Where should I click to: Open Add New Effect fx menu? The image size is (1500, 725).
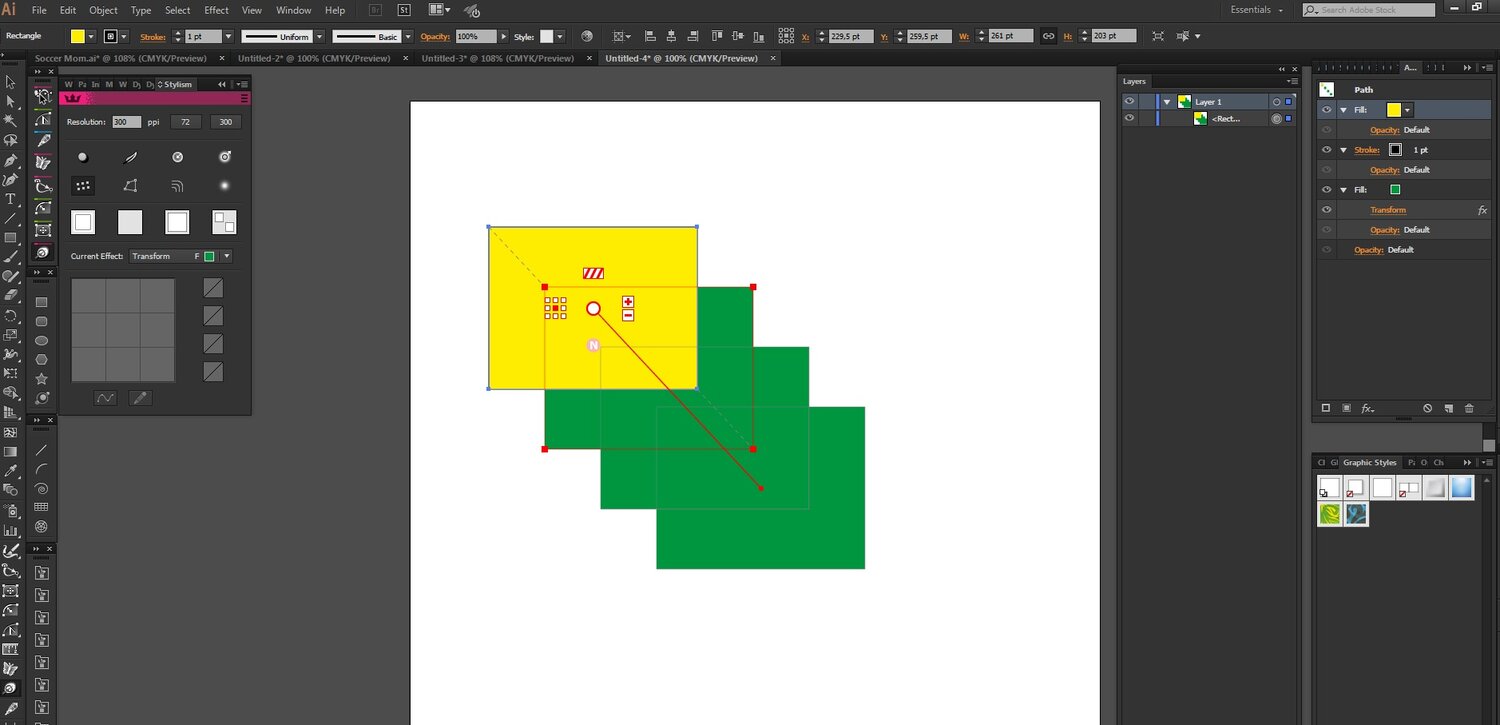[x=1367, y=409]
